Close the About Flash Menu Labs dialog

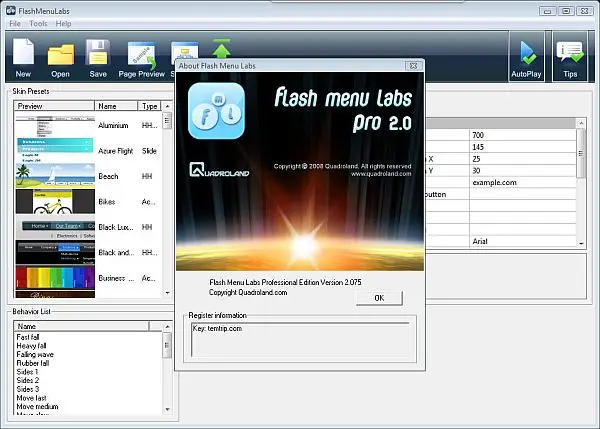[x=413, y=66]
